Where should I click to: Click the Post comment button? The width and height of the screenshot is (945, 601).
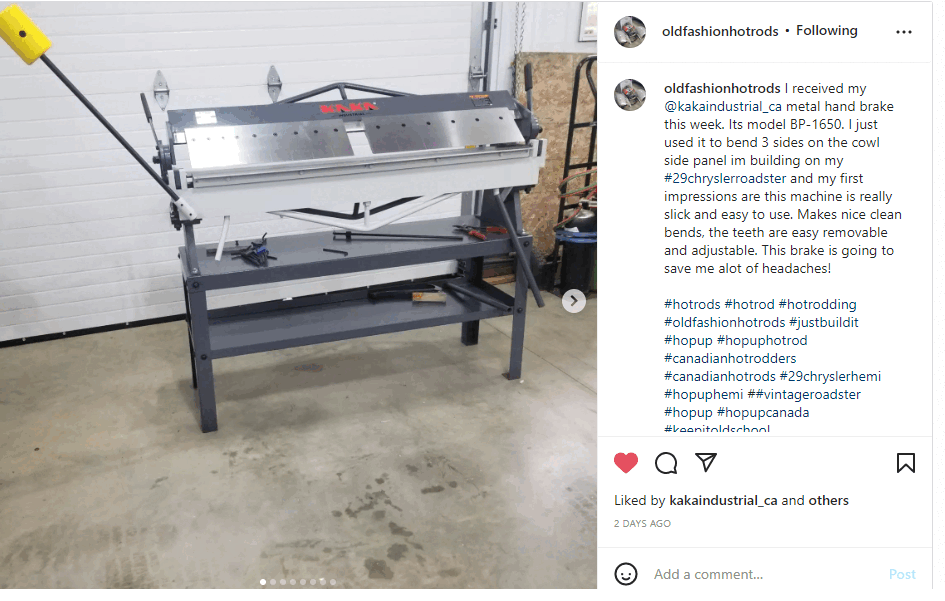(x=902, y=574)
